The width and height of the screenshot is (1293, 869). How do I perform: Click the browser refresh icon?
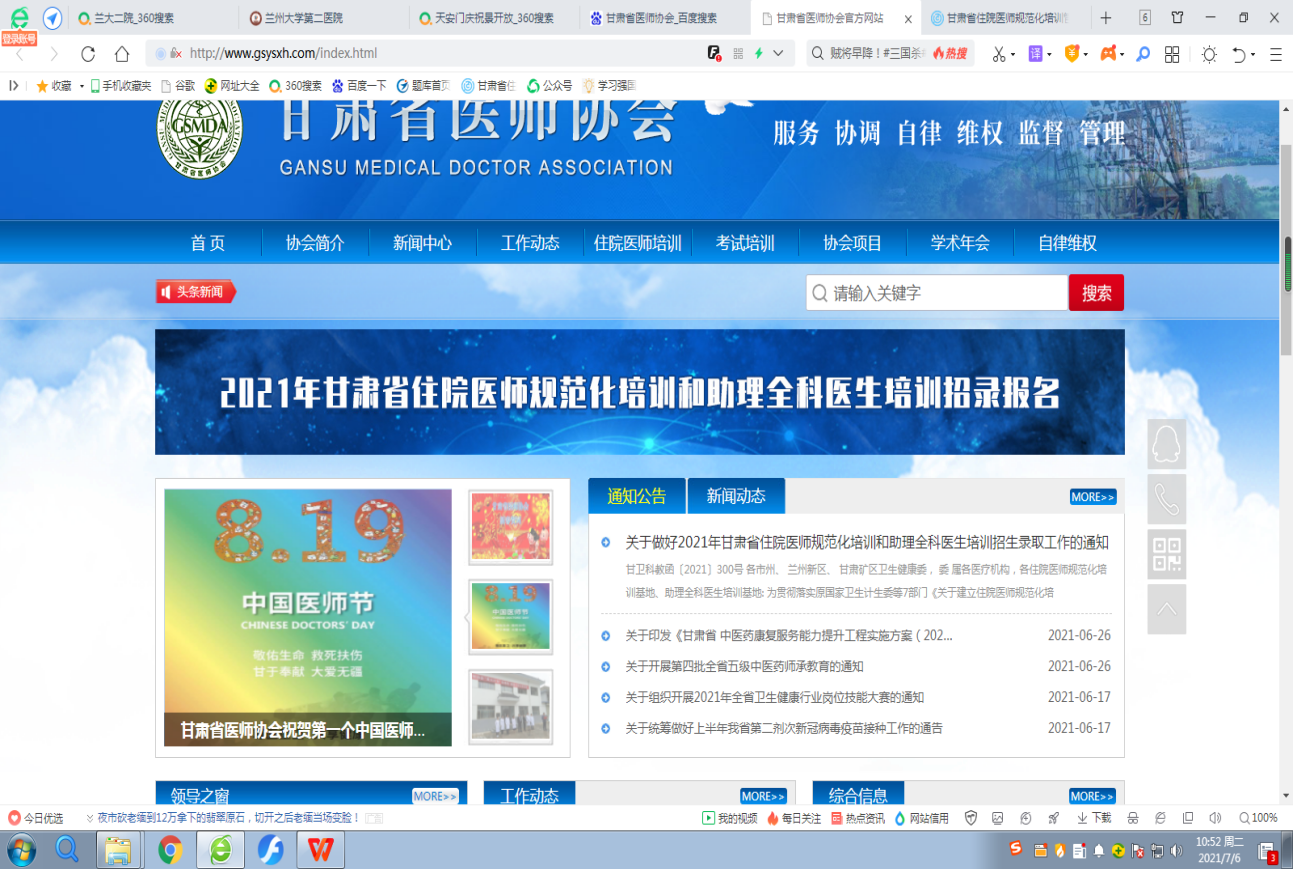point(88,54)
